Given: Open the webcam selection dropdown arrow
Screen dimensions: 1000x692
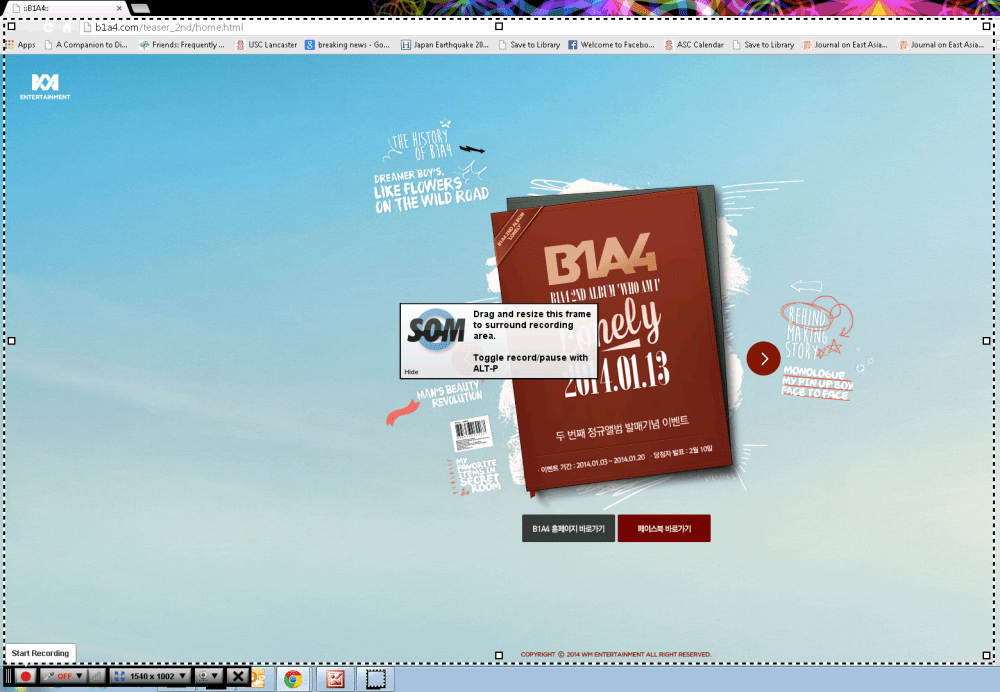Looking at the screenshot, I should pyautogui.click(x=216, y=675).
